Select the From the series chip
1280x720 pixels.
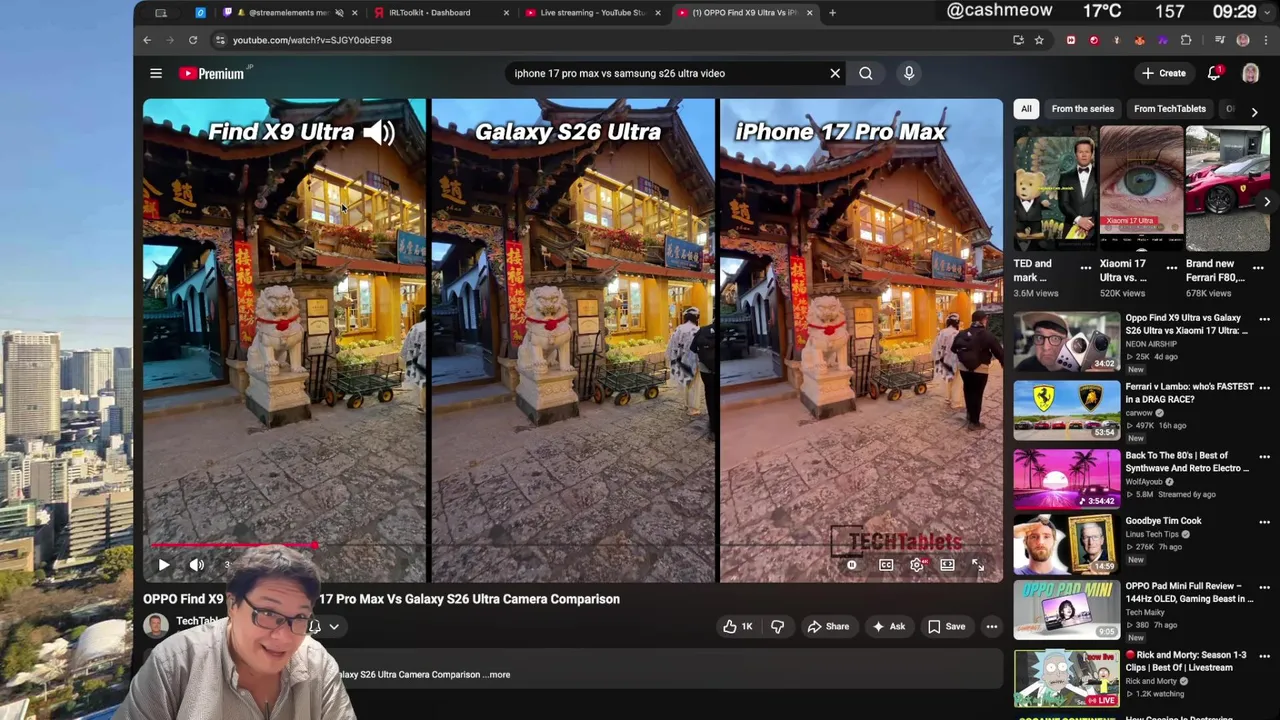tap(1082, 109)
